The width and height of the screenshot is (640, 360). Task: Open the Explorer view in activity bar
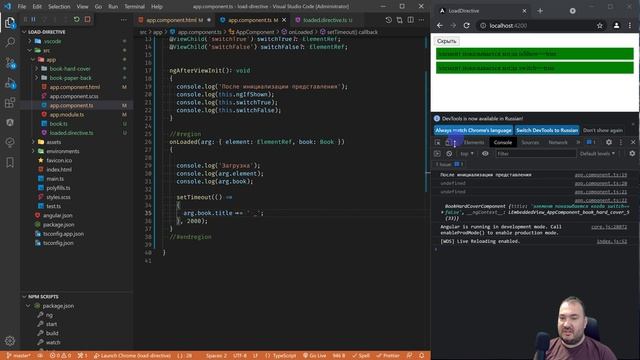point(10,22)
